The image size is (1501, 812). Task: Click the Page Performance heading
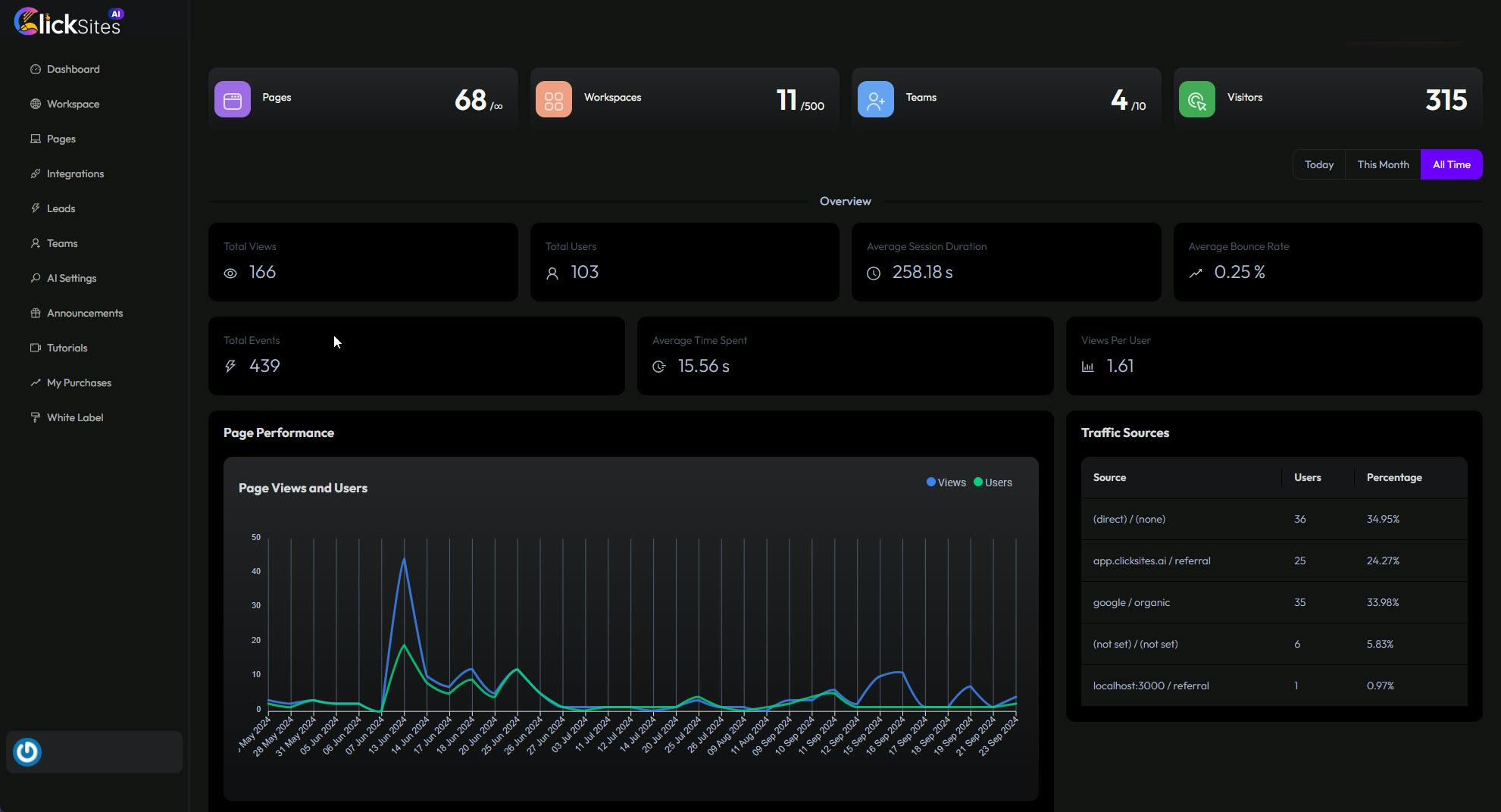click(279, 433)
